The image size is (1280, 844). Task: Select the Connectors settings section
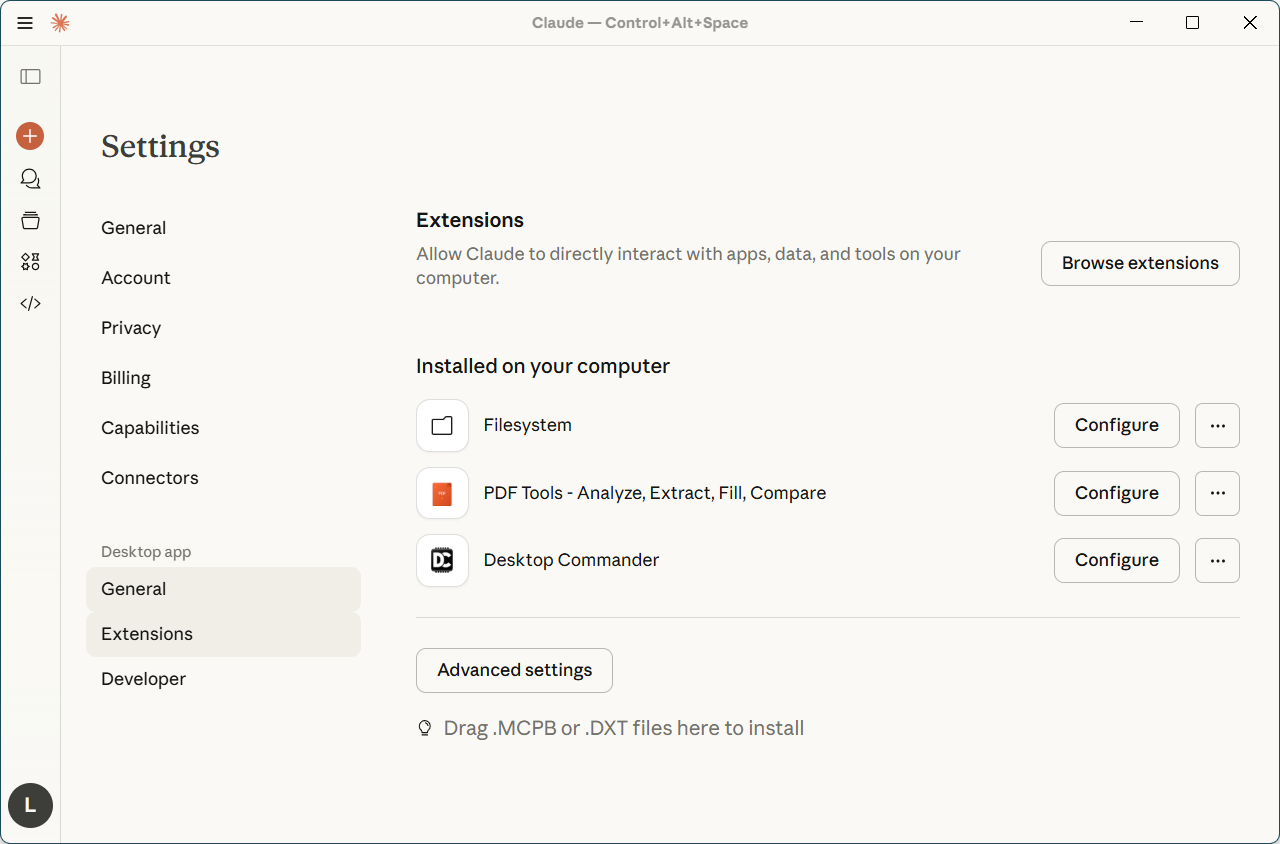click(150, 478)
